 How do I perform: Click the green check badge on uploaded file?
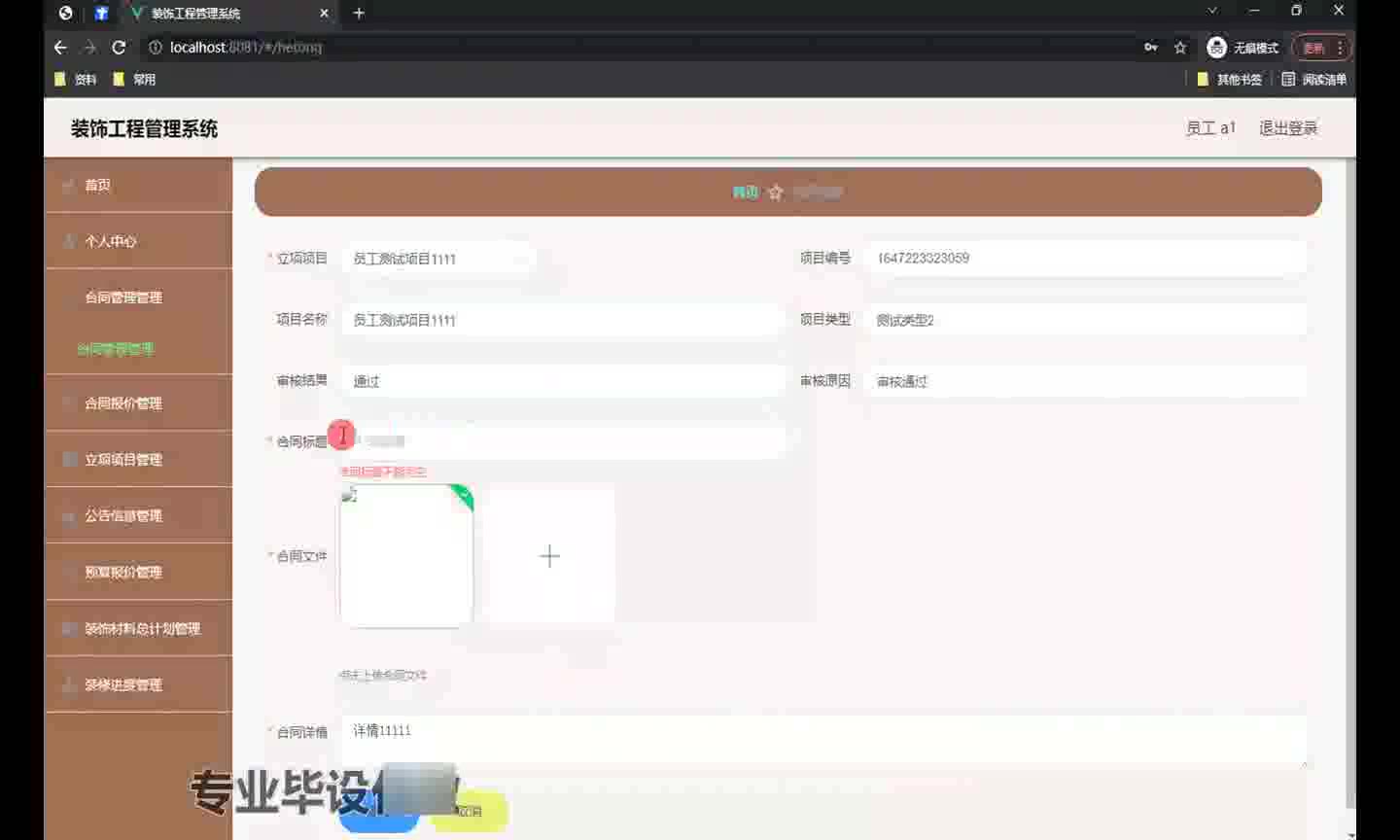[x=463, y=496]
